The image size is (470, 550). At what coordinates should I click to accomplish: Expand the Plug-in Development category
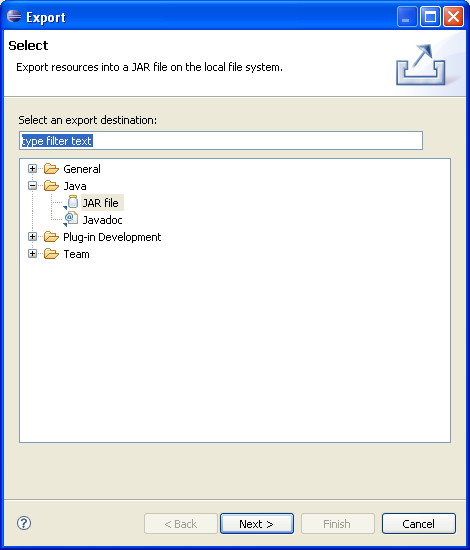[x=32, y=237]
